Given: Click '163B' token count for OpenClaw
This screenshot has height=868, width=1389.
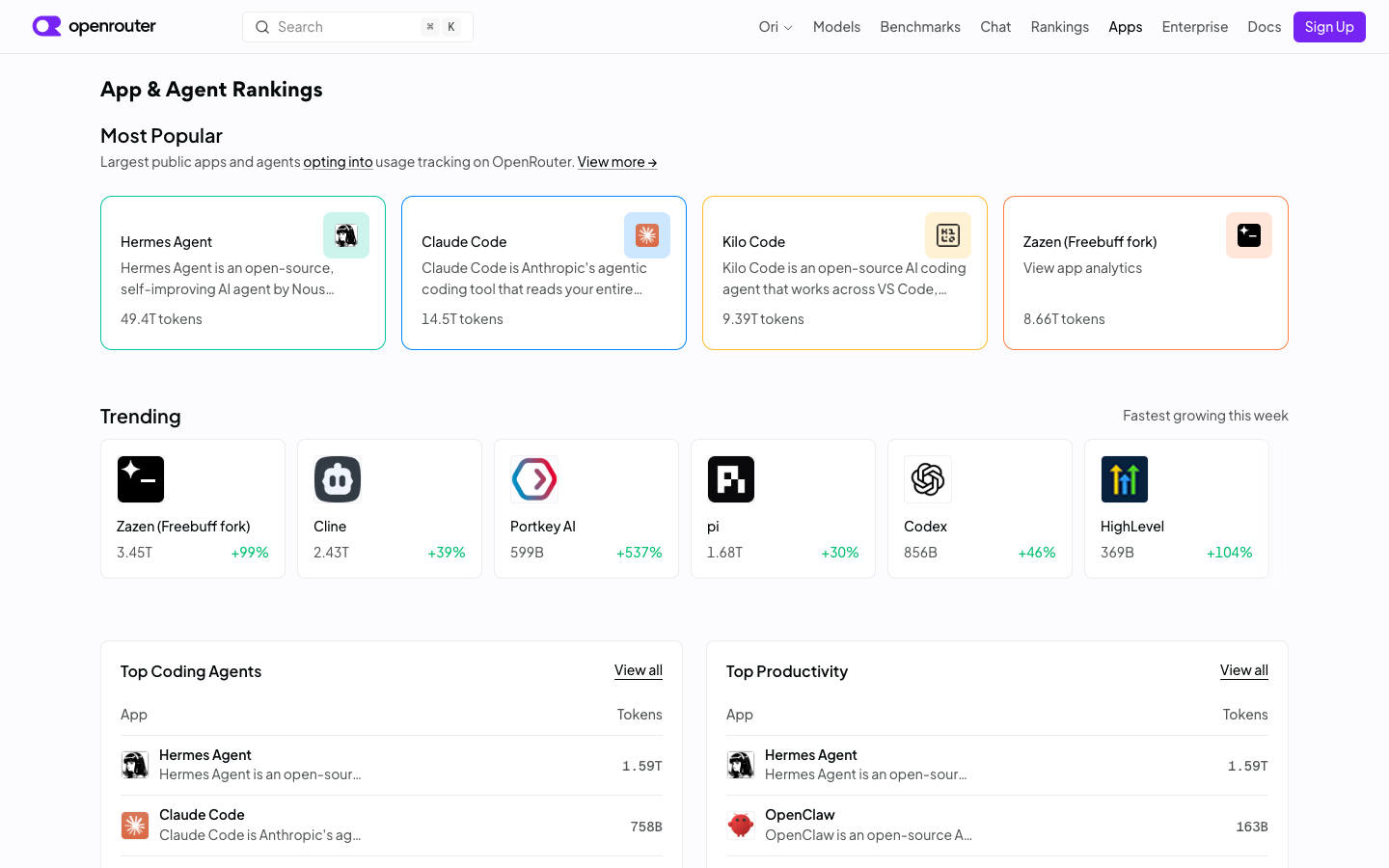Looking at the screenshot, I should (1252, 827).
